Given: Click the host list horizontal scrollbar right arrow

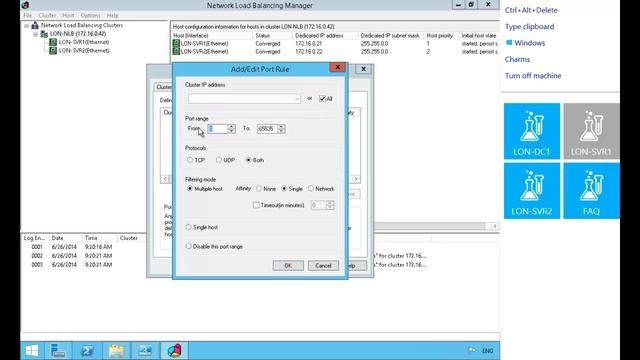Looking at the screenshot, I should click(495, 226).
